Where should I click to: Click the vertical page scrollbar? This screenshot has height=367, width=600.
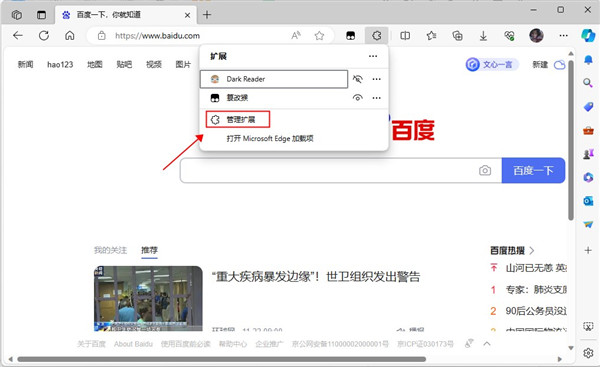pos(571,140)
